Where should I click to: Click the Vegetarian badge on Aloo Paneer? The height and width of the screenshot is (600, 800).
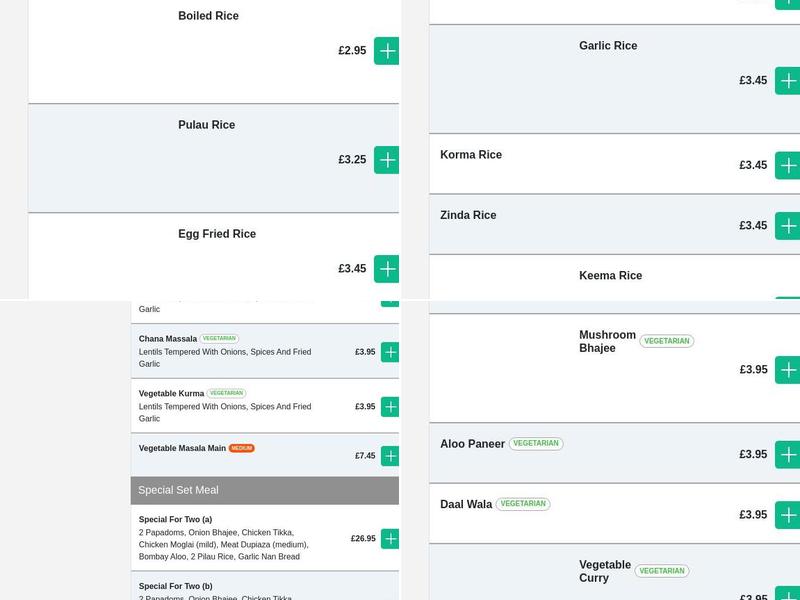536,444
